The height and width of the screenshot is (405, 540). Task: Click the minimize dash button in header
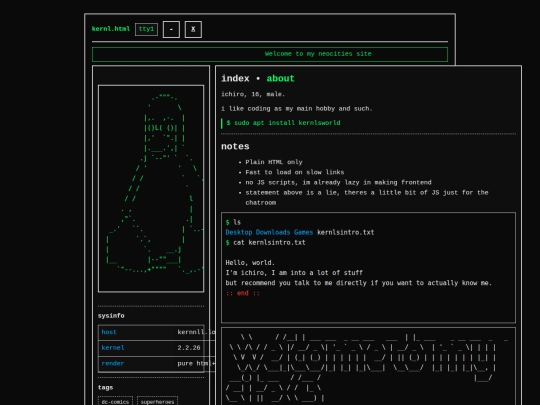[x=171, y=30]
